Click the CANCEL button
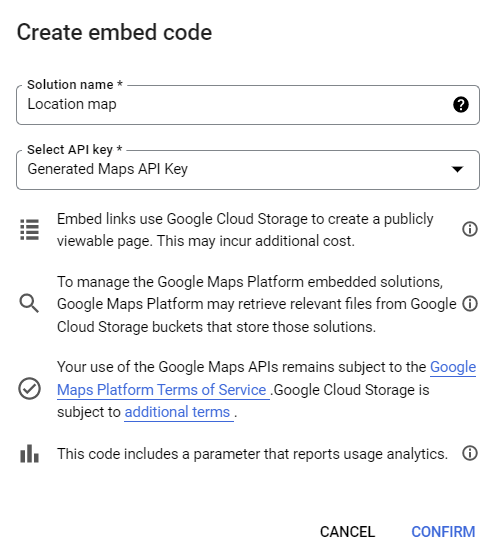 pos(347,532)
